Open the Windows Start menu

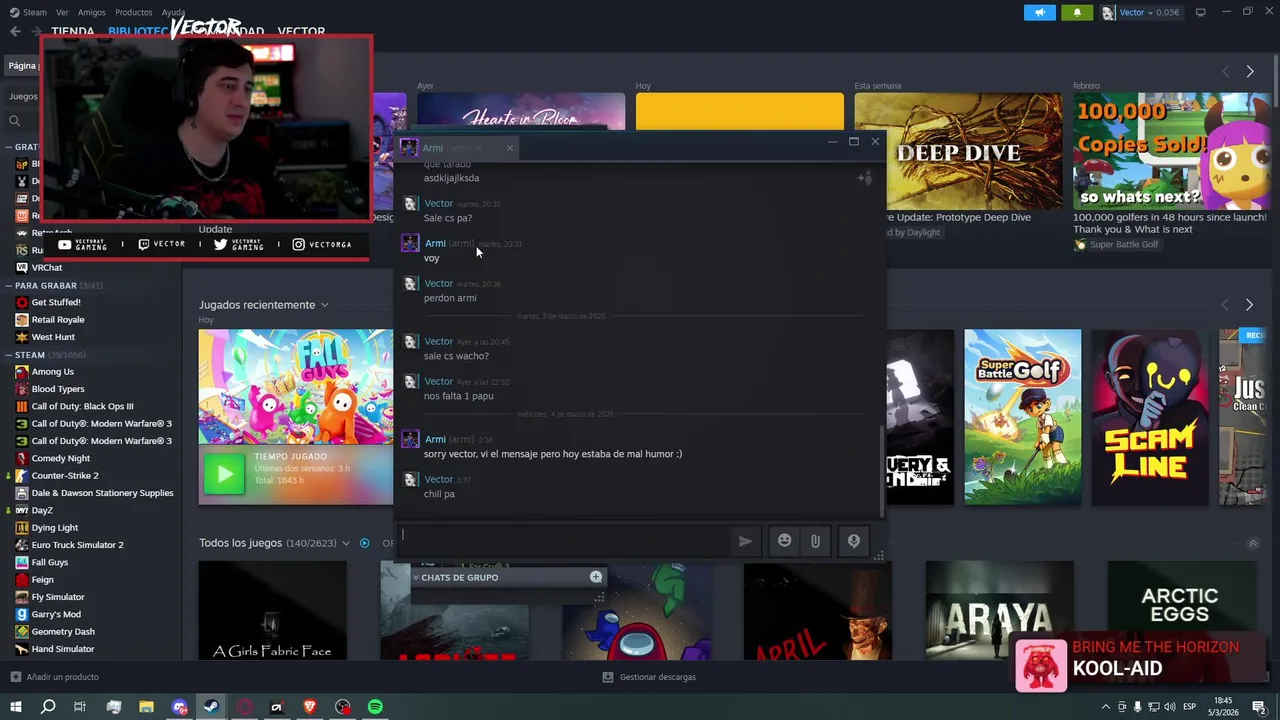15,707
